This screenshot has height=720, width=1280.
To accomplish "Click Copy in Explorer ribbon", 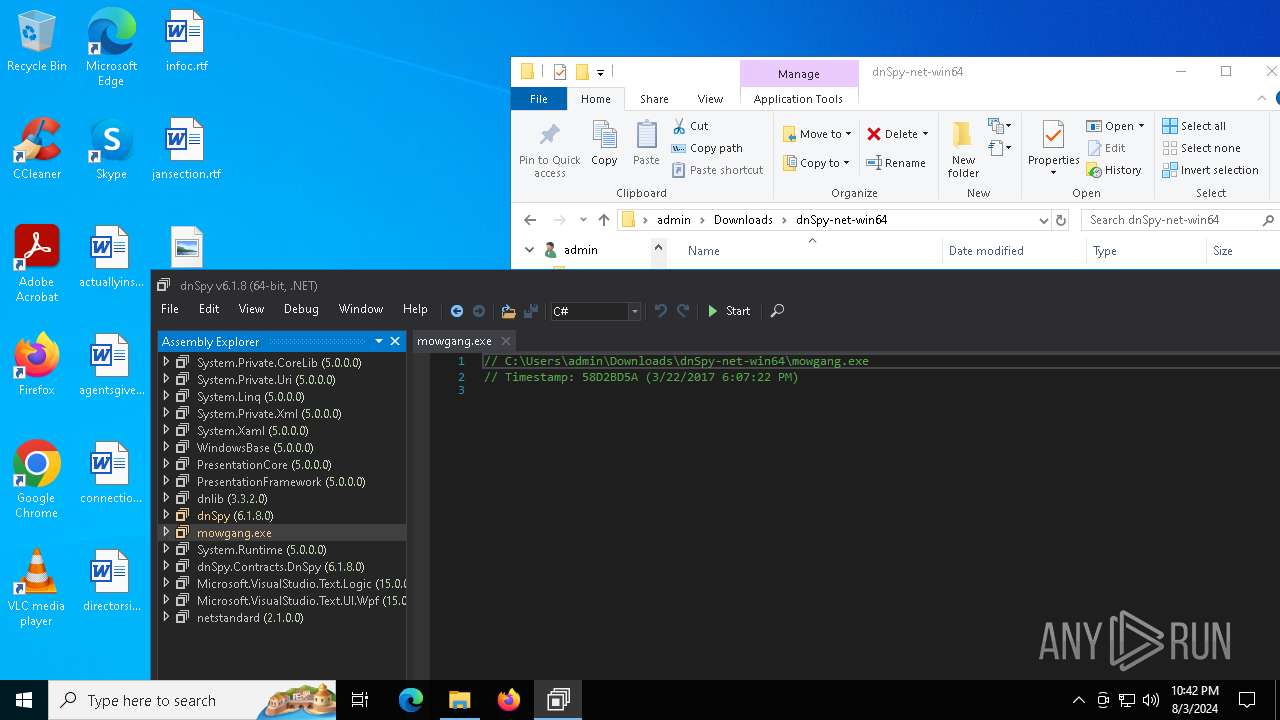I will pyautogui.click(x=604, y=143).
